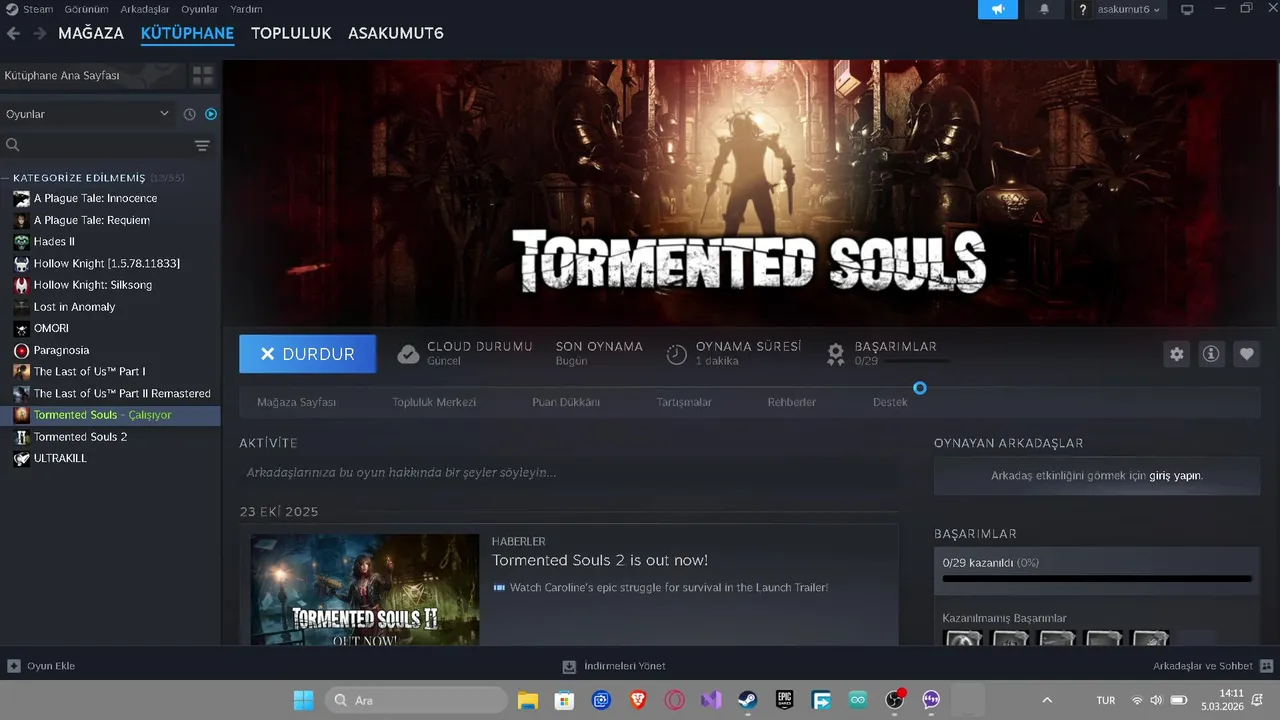Click the giriş yapın link
This screenshot has height=720, width=1280.
(x=1175, y=476)
